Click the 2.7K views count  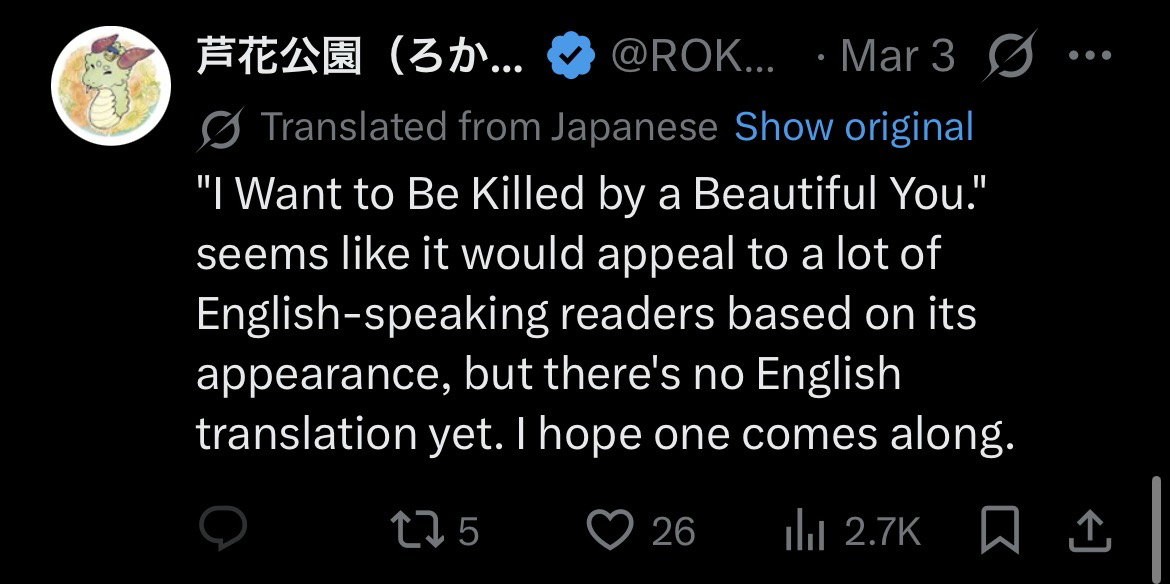pos(882,531)
